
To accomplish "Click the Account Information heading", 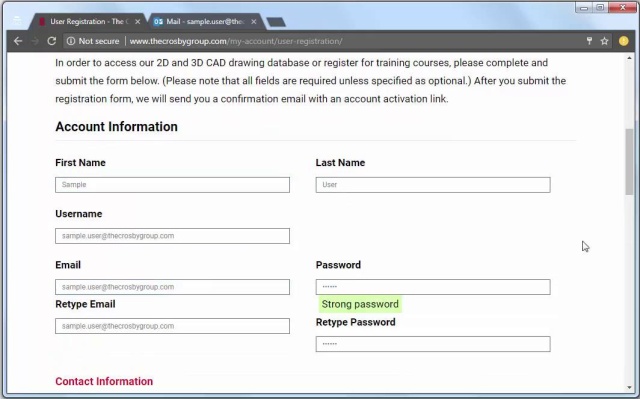I will click(116, 126).
